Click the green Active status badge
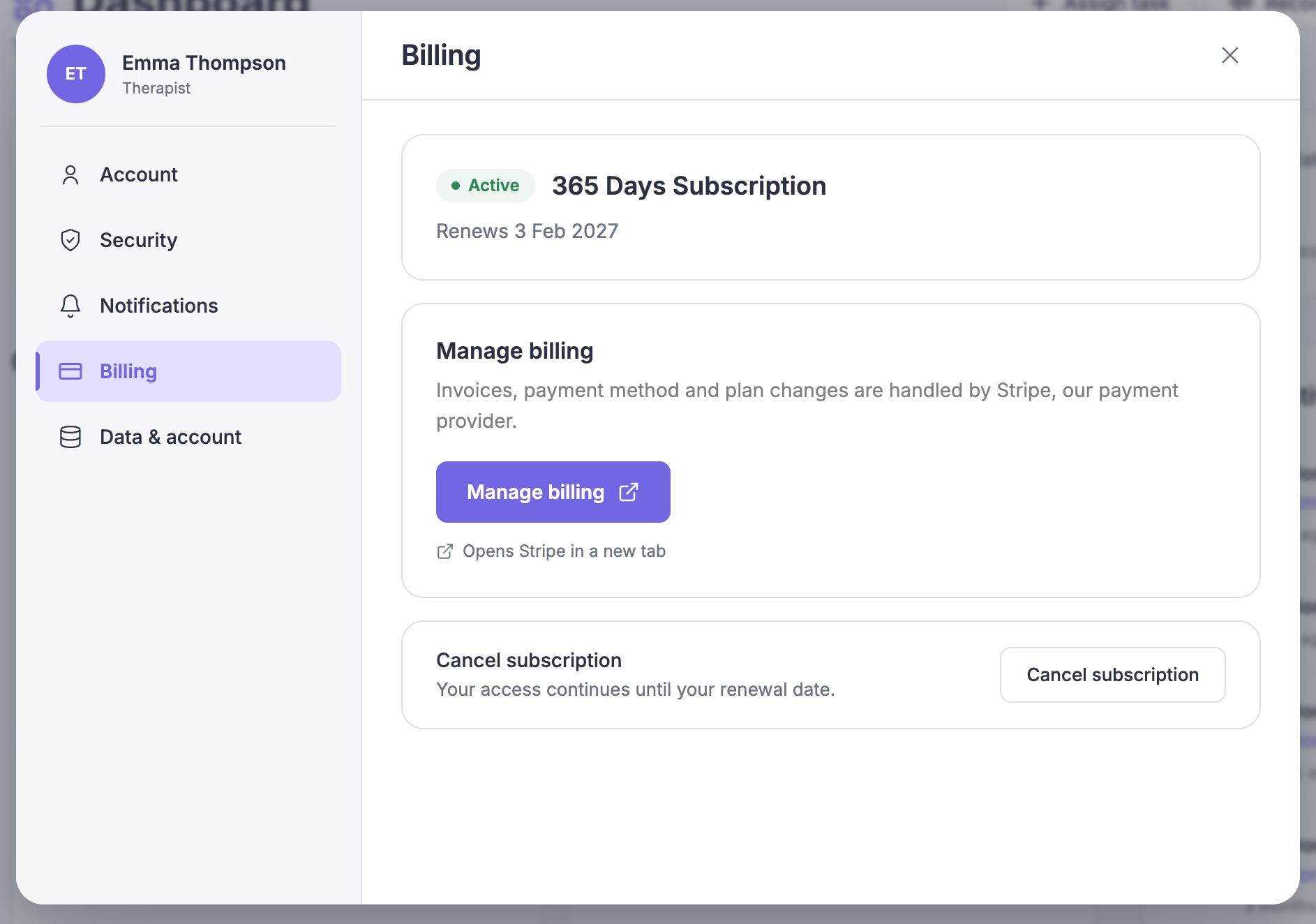Image resolution: width=1316 pixels, height=924 pixels. pyautogui.click(x=486, y=186)
